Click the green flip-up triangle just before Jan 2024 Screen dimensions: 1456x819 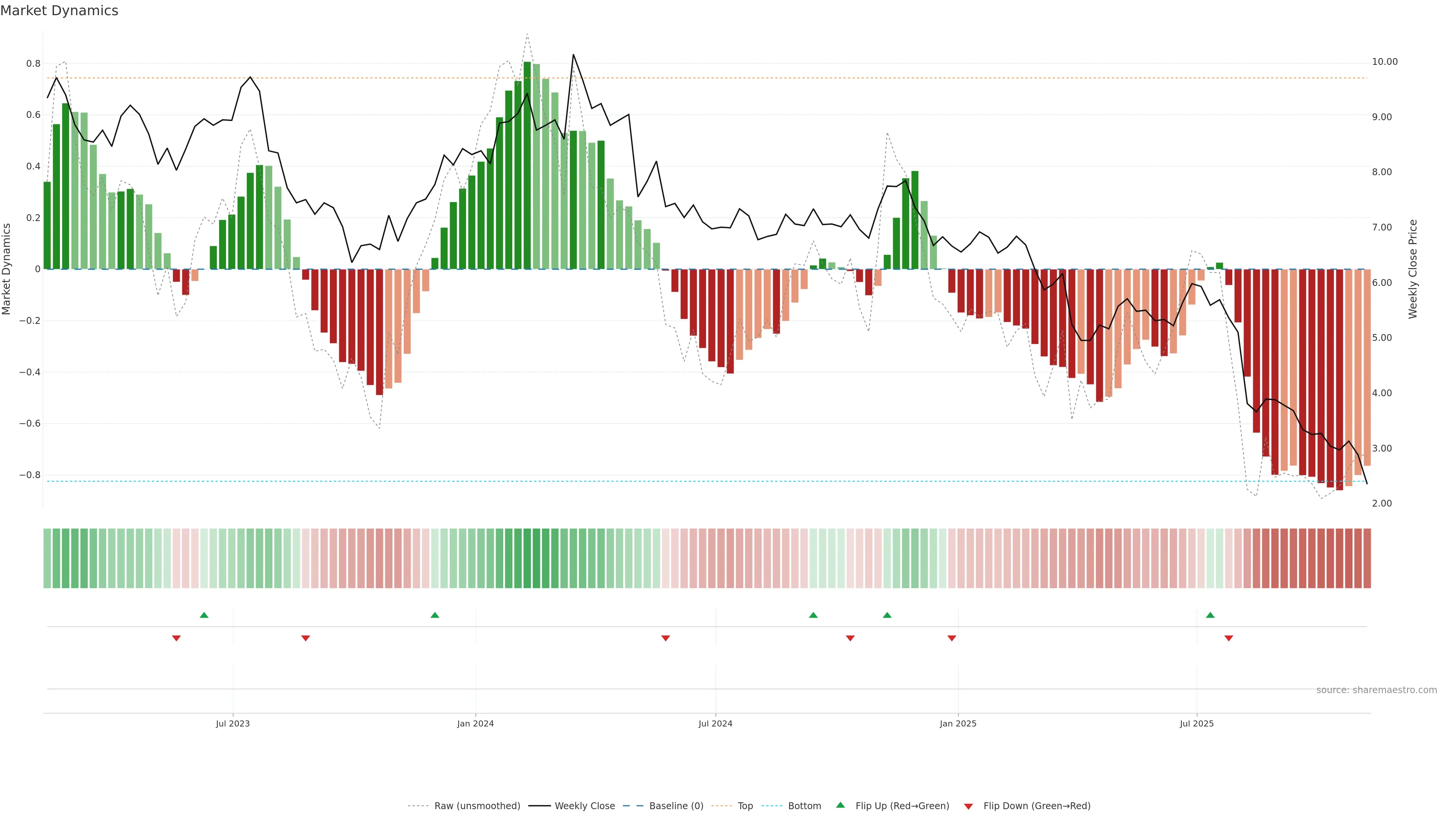tap(435, 615)
